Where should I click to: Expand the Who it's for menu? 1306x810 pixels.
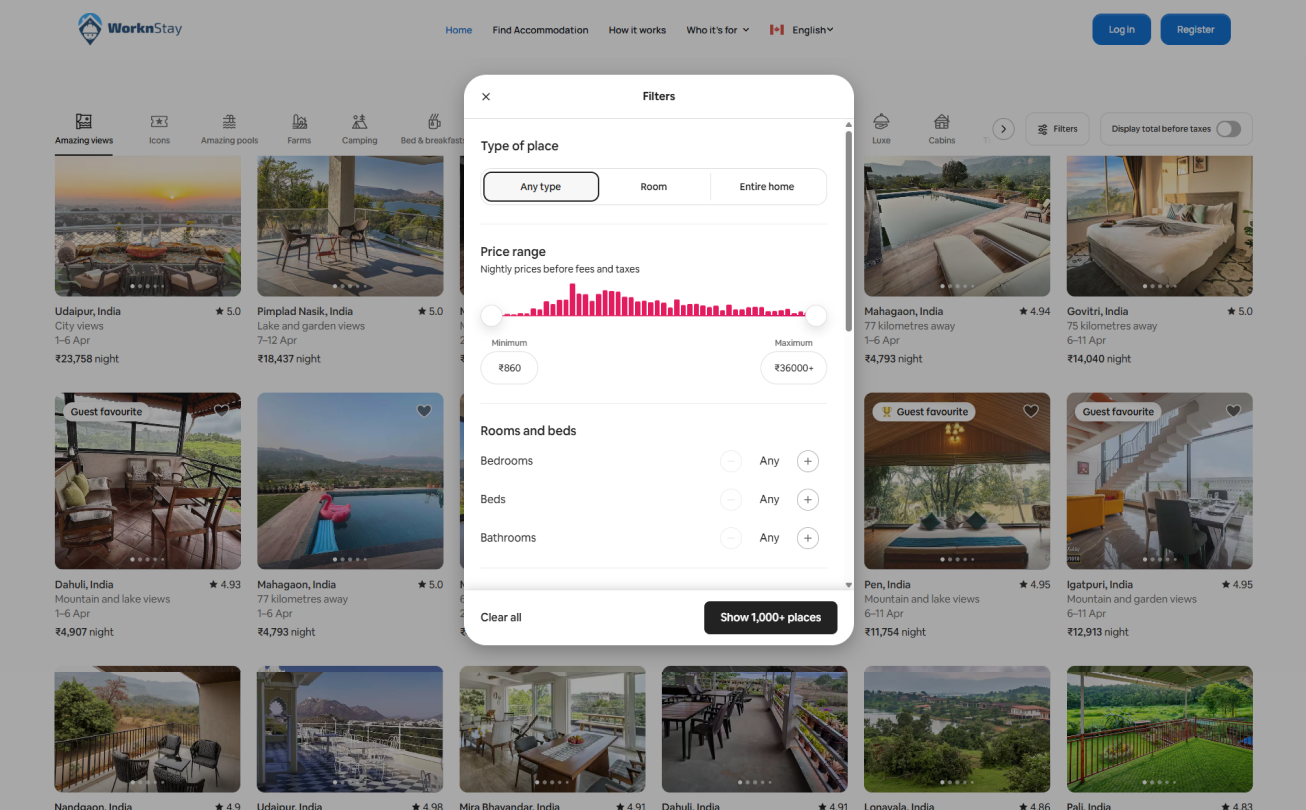click(717, 30)
